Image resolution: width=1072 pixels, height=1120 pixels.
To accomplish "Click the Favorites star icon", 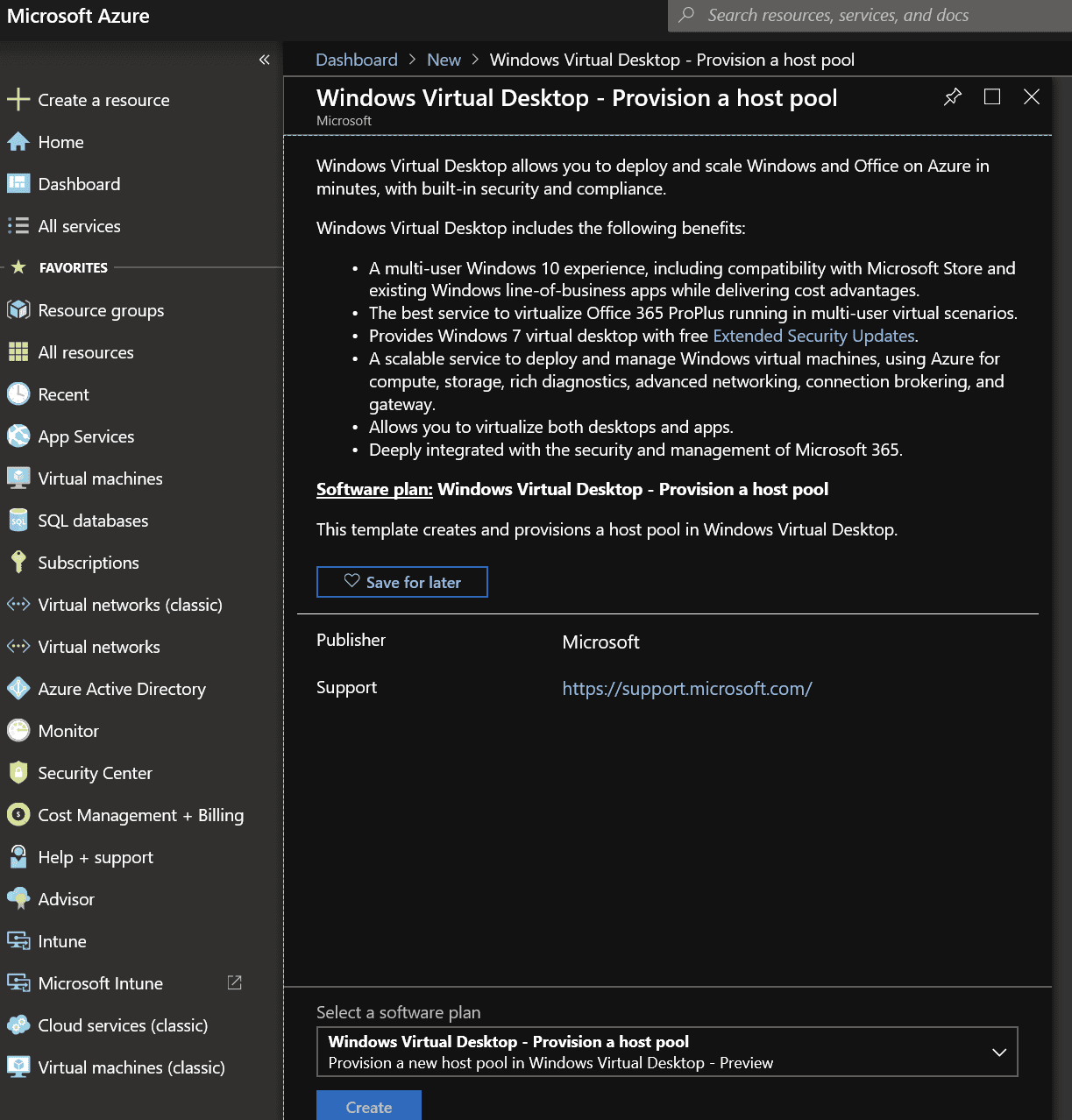I will [x=18, y=267].
